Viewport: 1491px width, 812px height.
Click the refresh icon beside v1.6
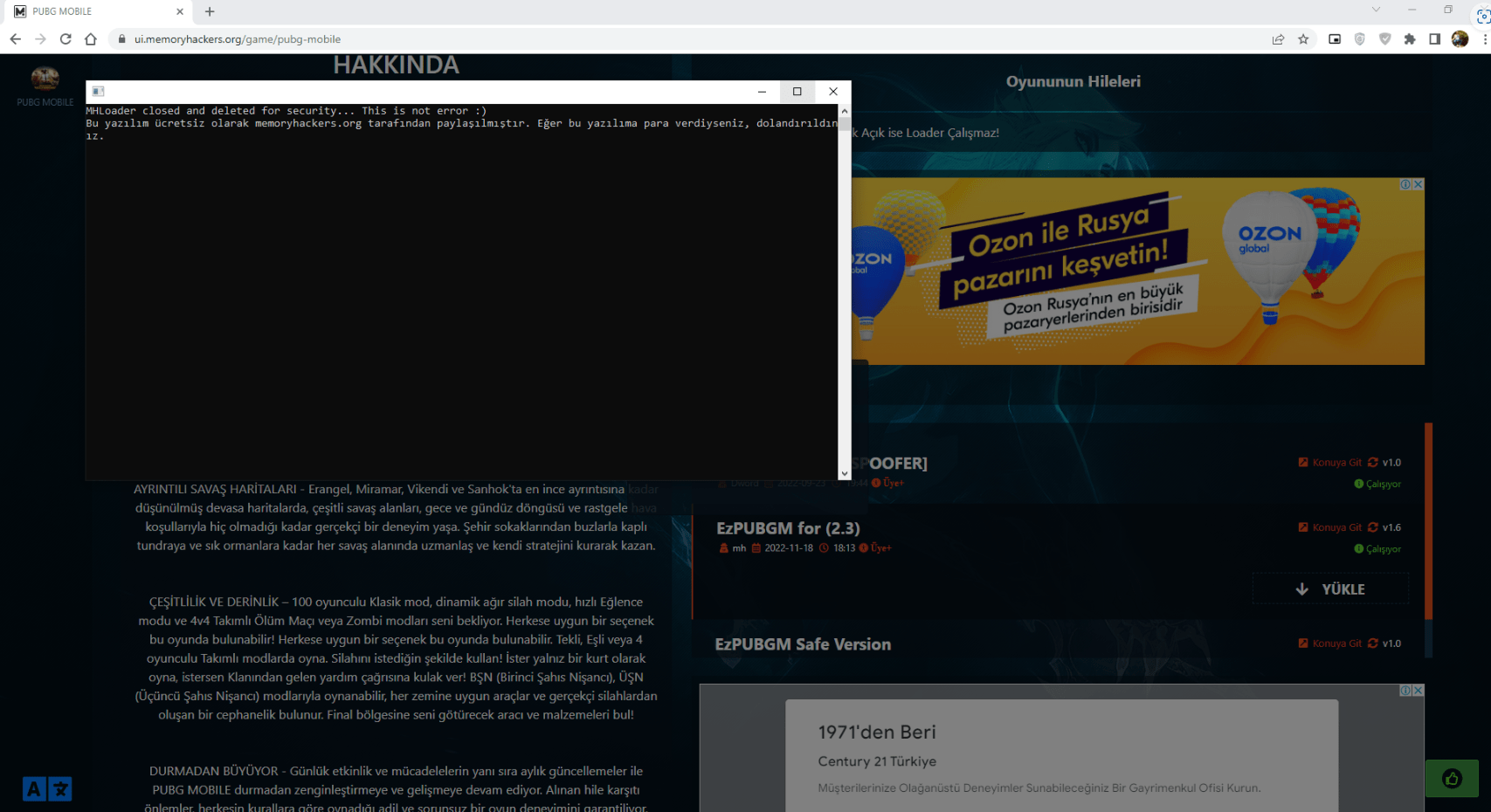(x=1373, y=527)
